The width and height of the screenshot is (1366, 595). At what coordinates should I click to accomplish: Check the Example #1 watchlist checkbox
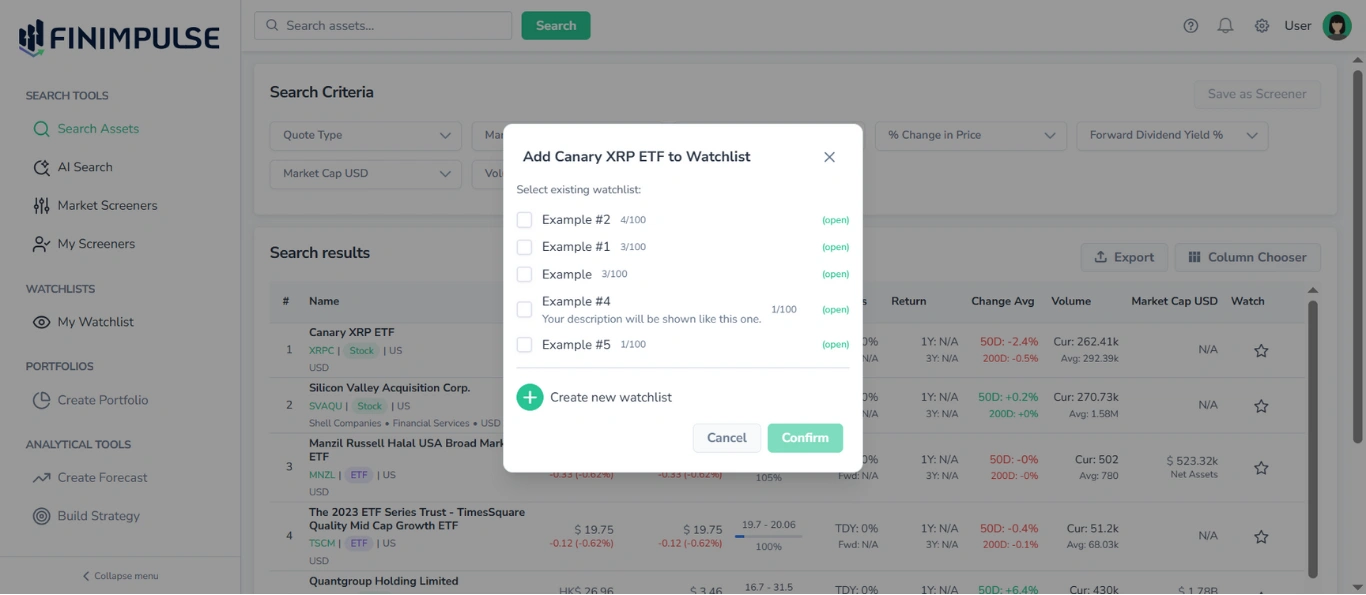click(x=524, y=246)
